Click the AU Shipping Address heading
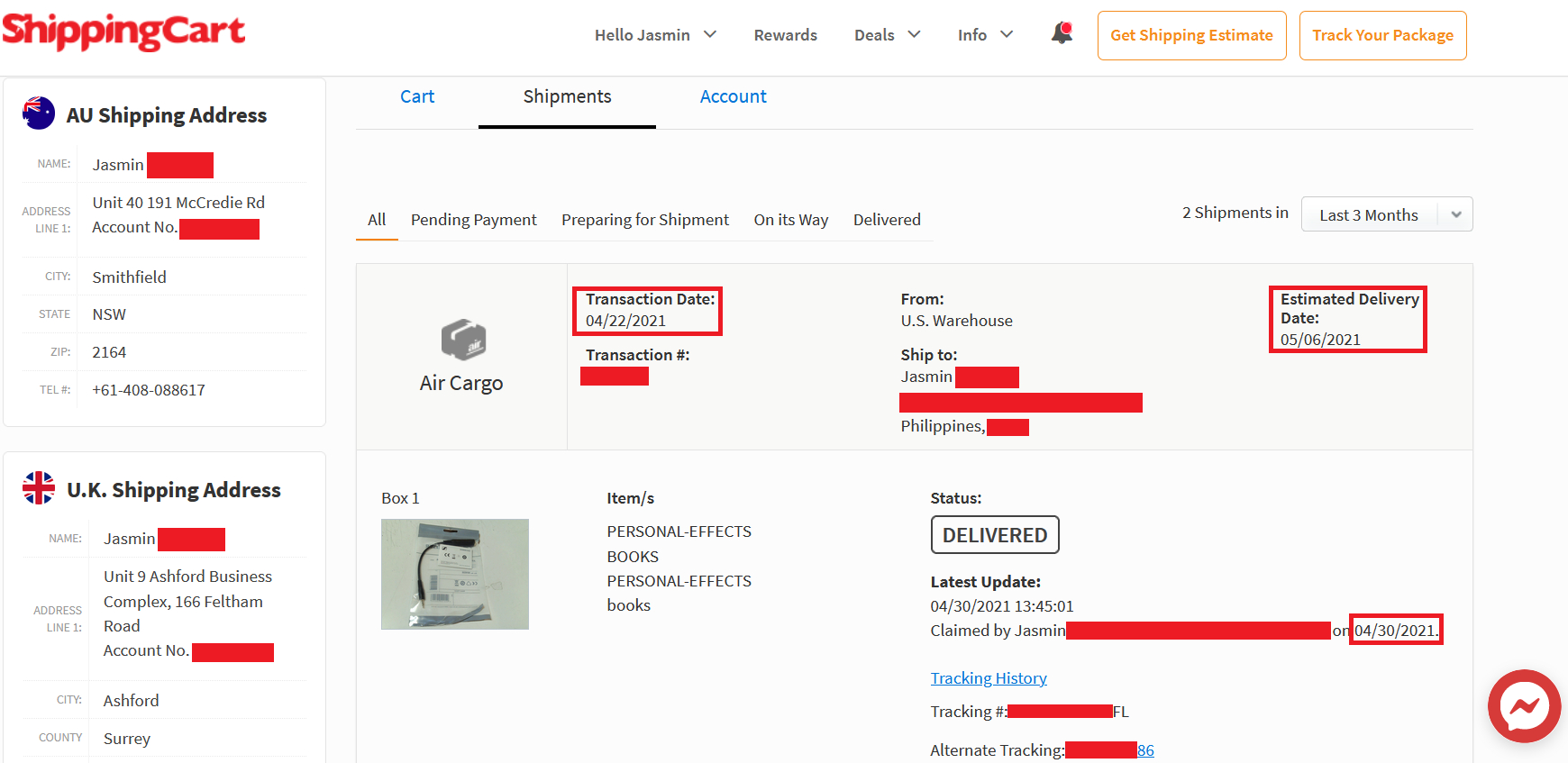The image size is (1568, 763). (167, 115)
